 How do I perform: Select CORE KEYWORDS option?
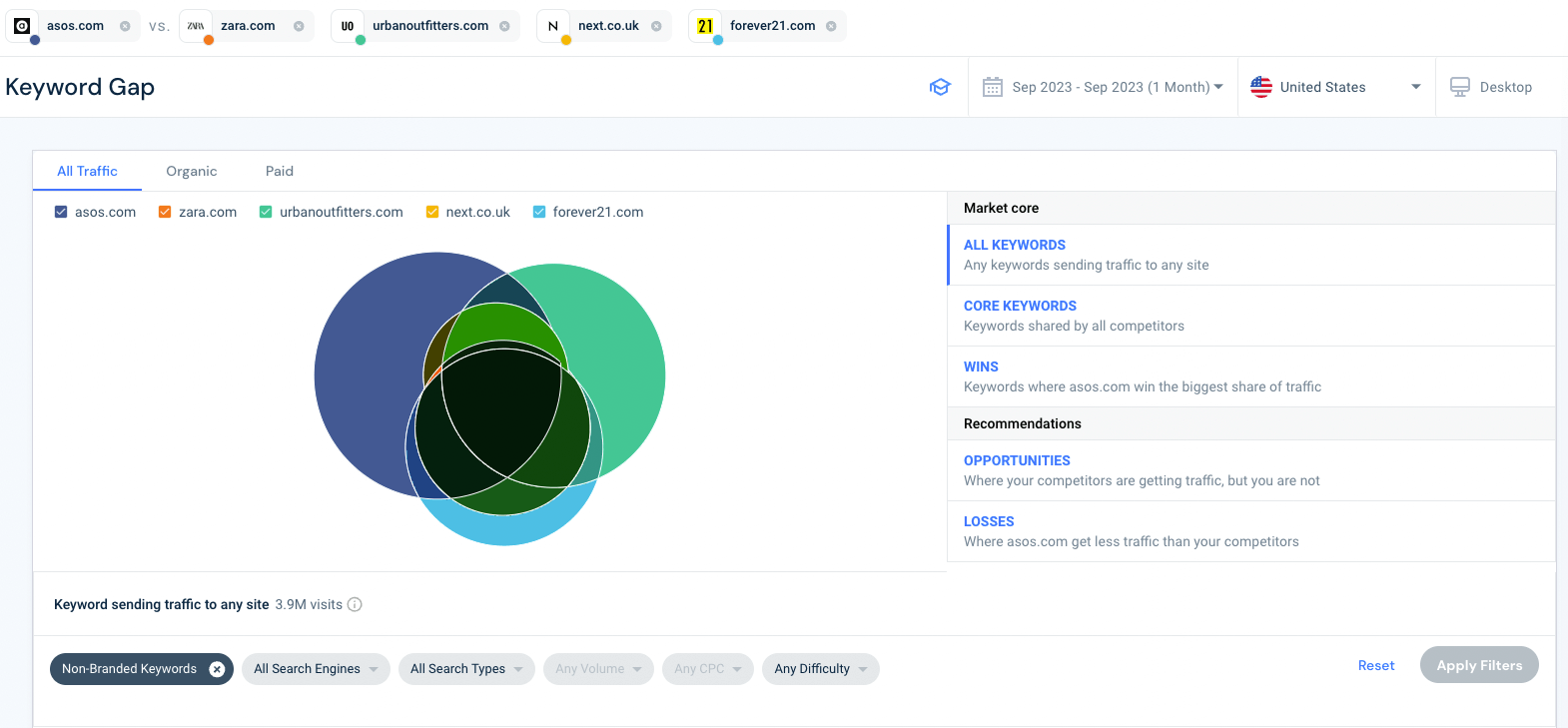(x=1251, y=316)
